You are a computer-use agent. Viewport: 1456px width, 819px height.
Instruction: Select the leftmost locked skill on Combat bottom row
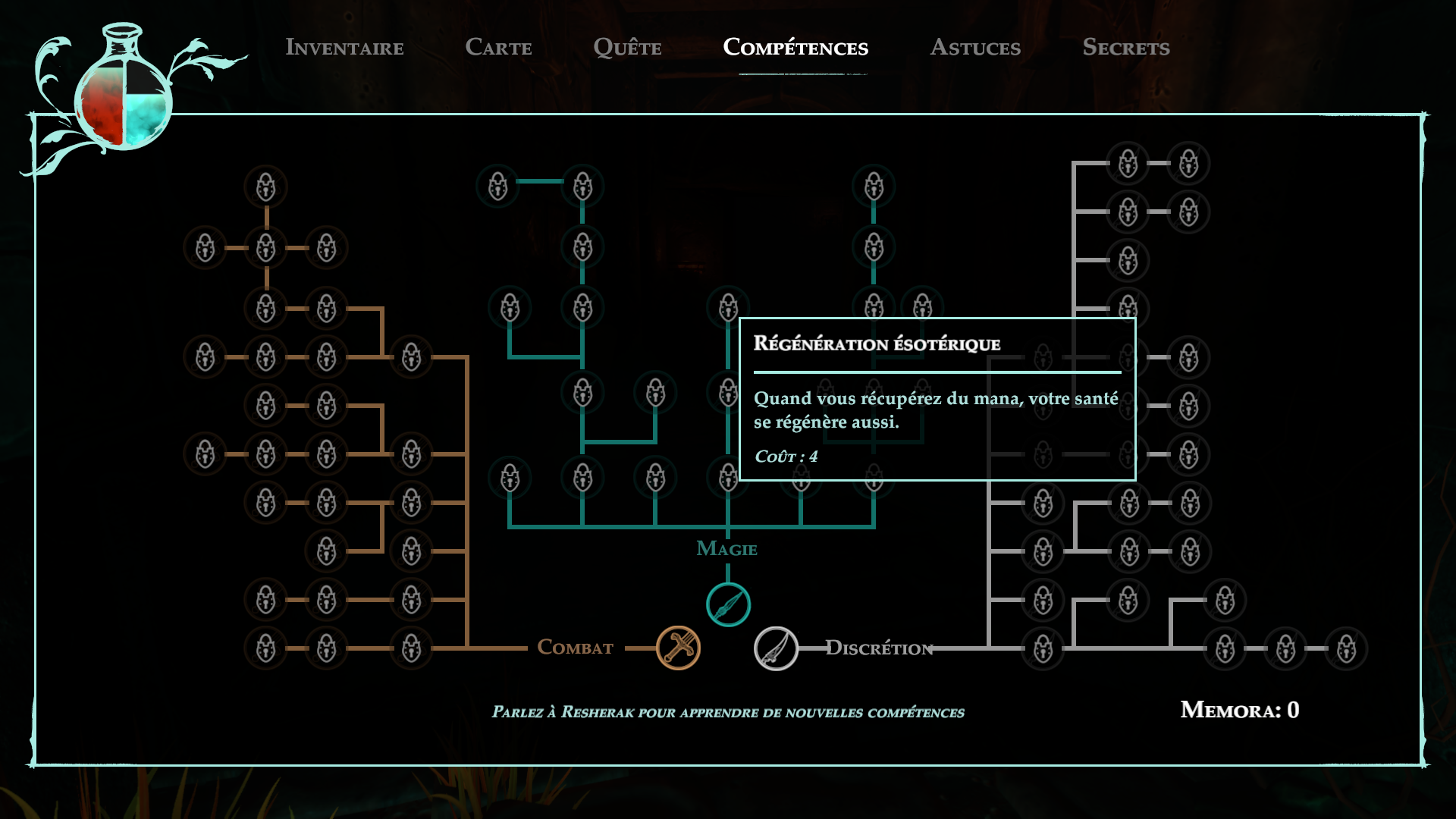[x=265, y=648]
